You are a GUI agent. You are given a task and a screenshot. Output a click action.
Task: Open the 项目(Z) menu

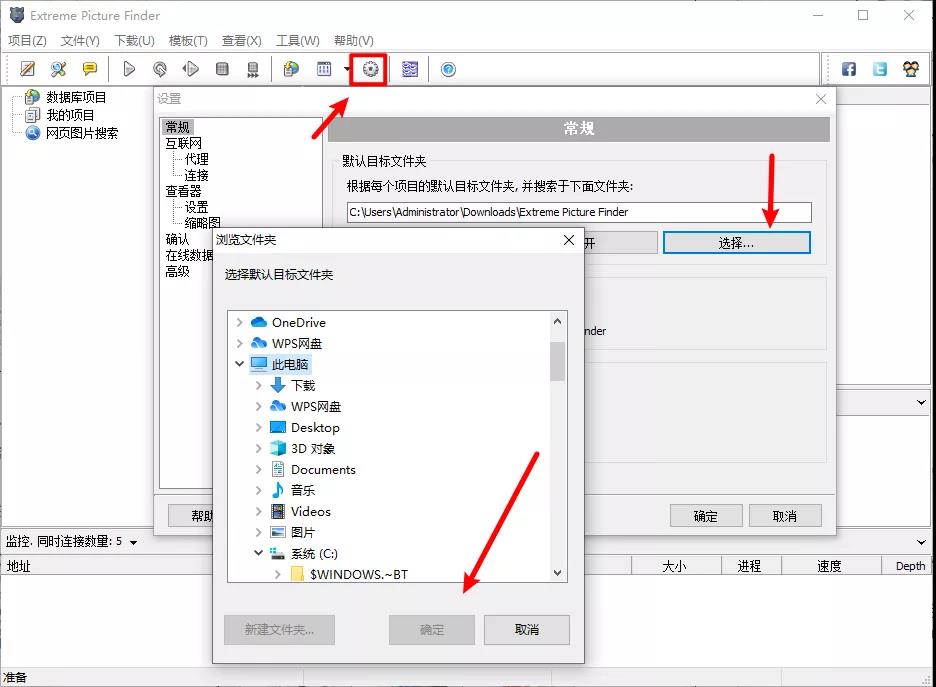tap(27, 41)
